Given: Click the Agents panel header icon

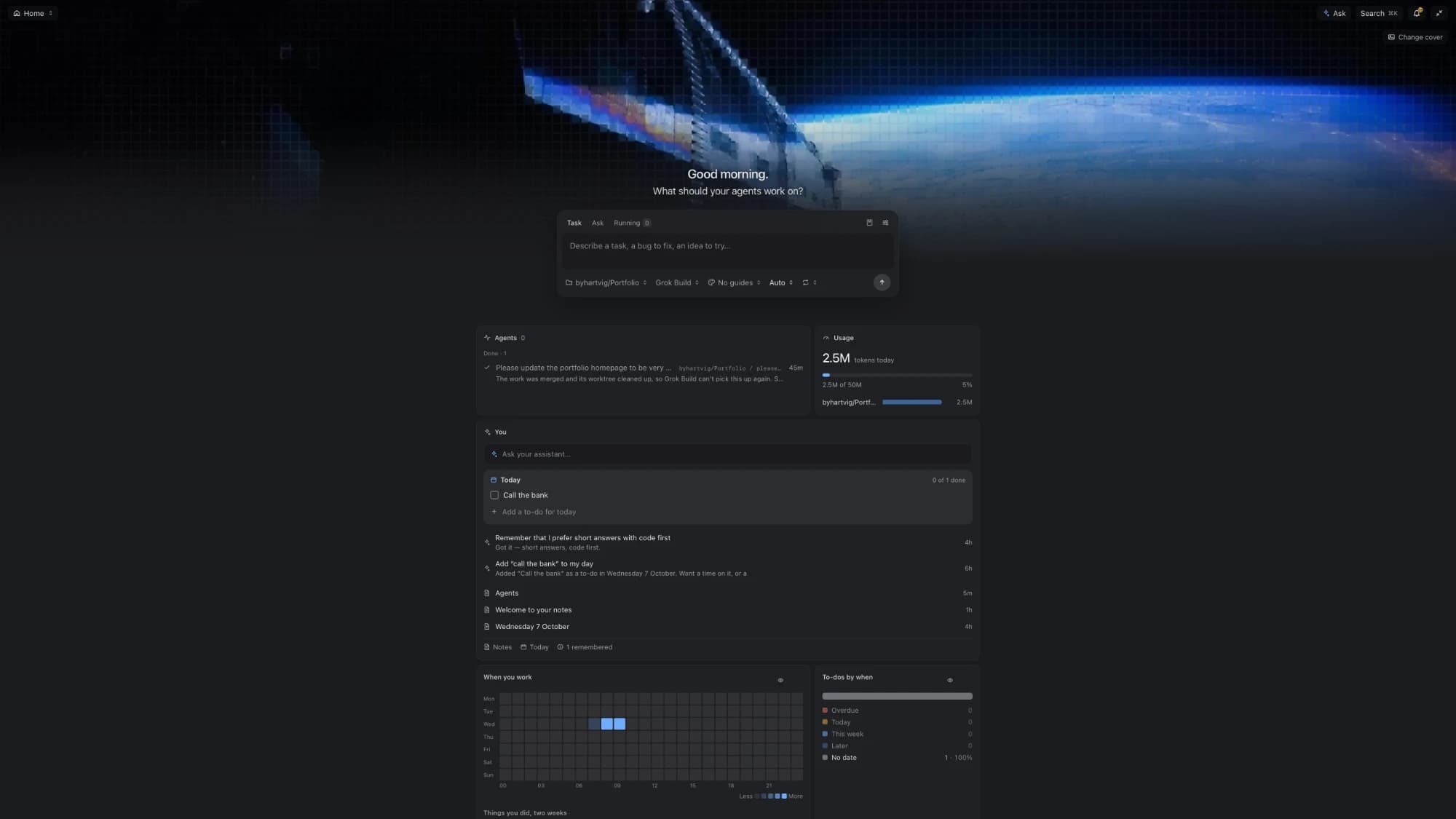Looking at the screenshot, I should pyautogui.click(x=487, y=338).
